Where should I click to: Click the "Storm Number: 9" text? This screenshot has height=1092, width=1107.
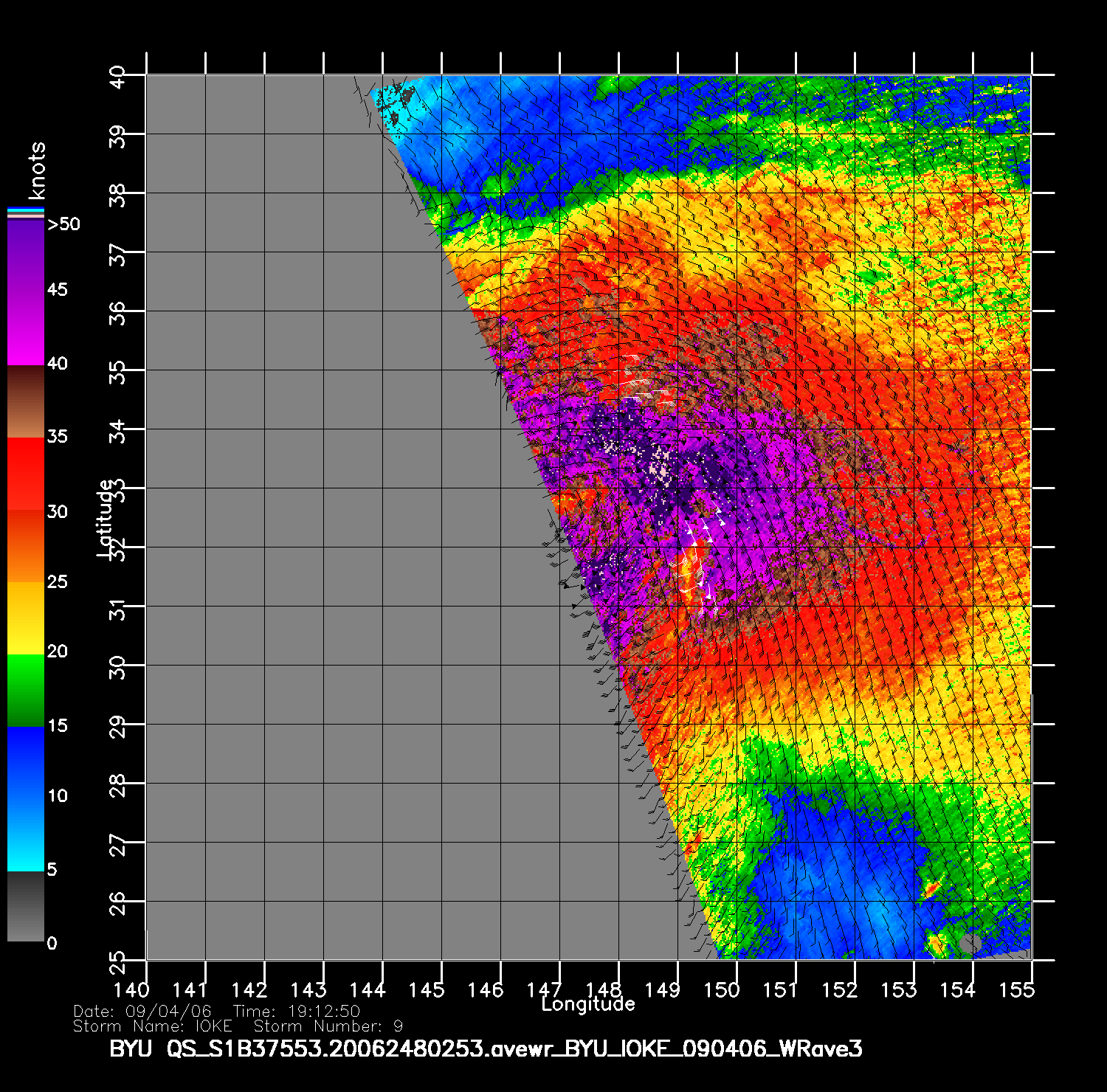click(328, 1026)
